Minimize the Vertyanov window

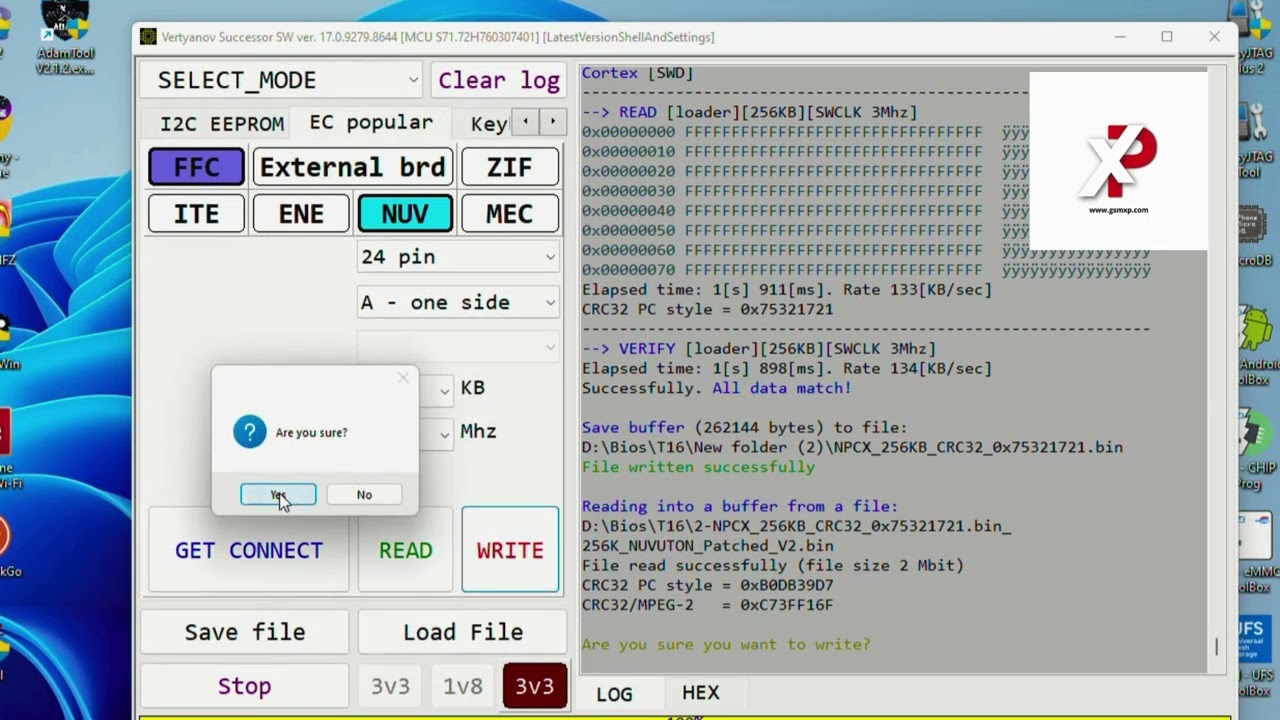coord(1120,37)
